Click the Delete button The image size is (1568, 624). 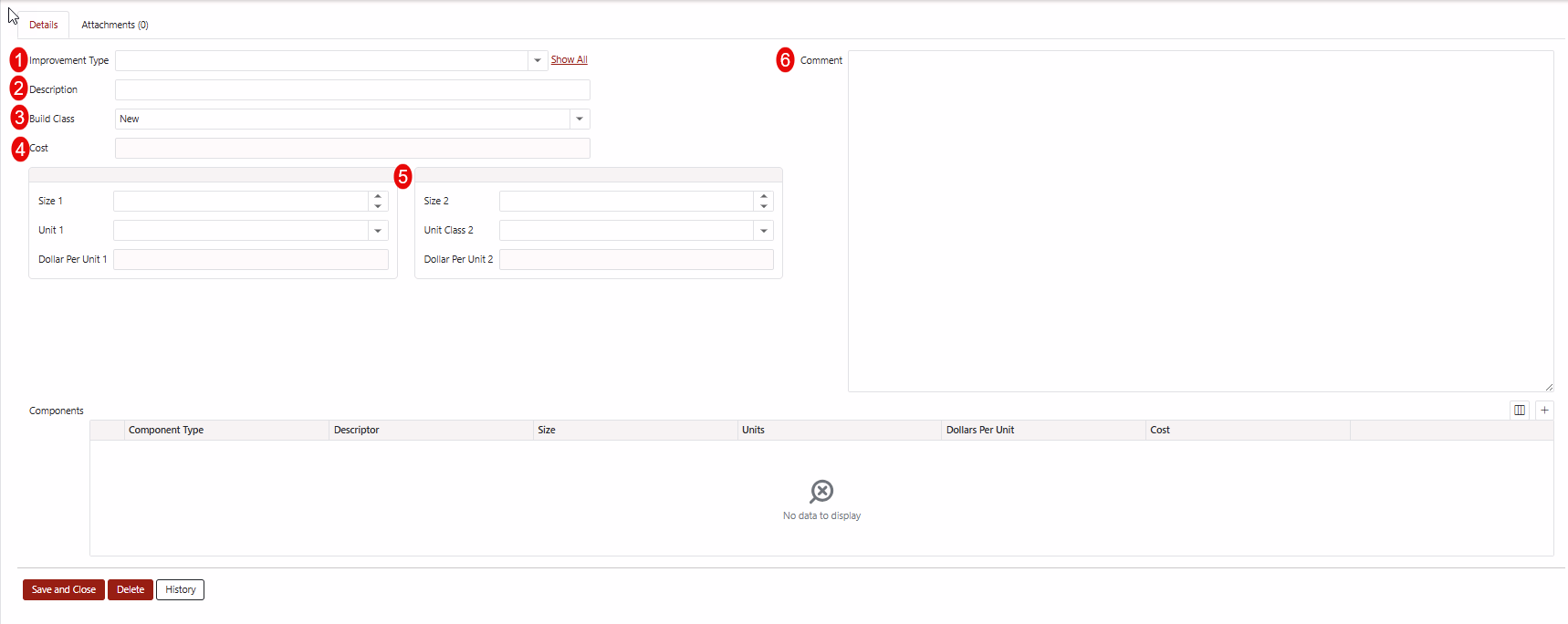[x=131, y=589]
